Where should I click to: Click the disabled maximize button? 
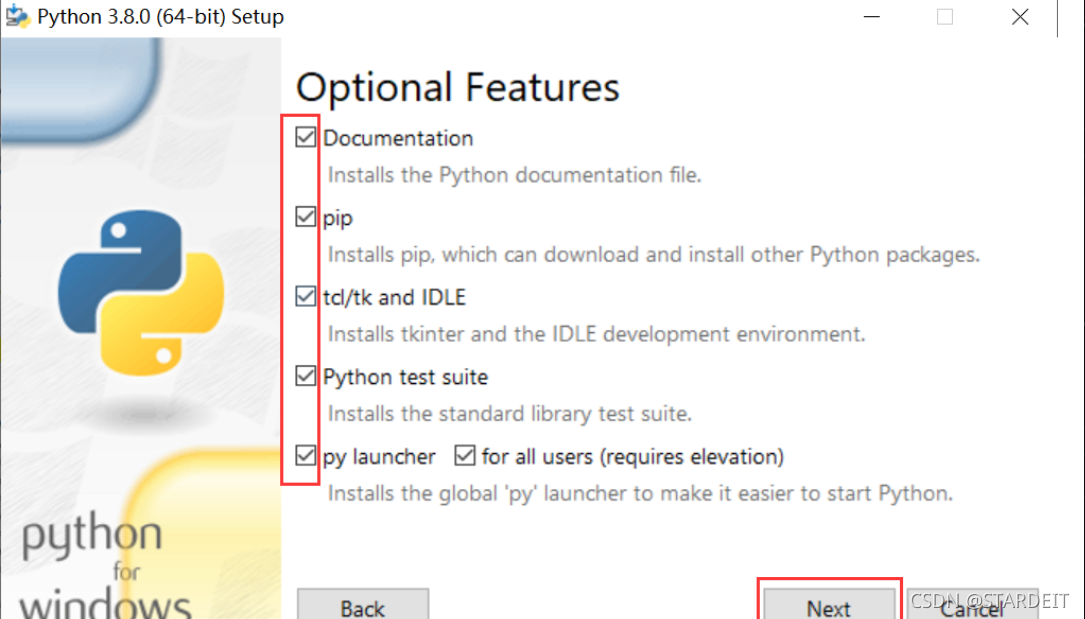[945, 17]
